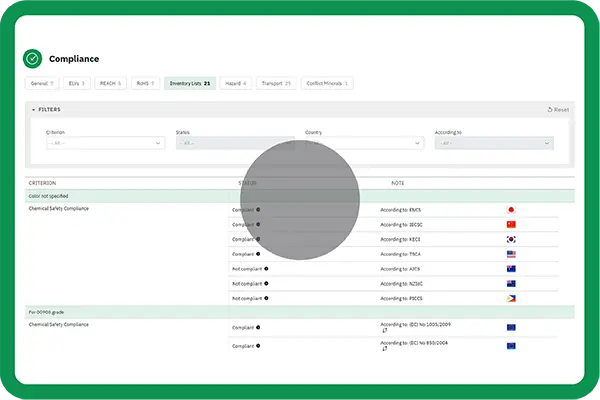This screenshot has height=400, width=600.
Task: Open external link icon under (EC) No 1005/2009
Action: point(385,330)
